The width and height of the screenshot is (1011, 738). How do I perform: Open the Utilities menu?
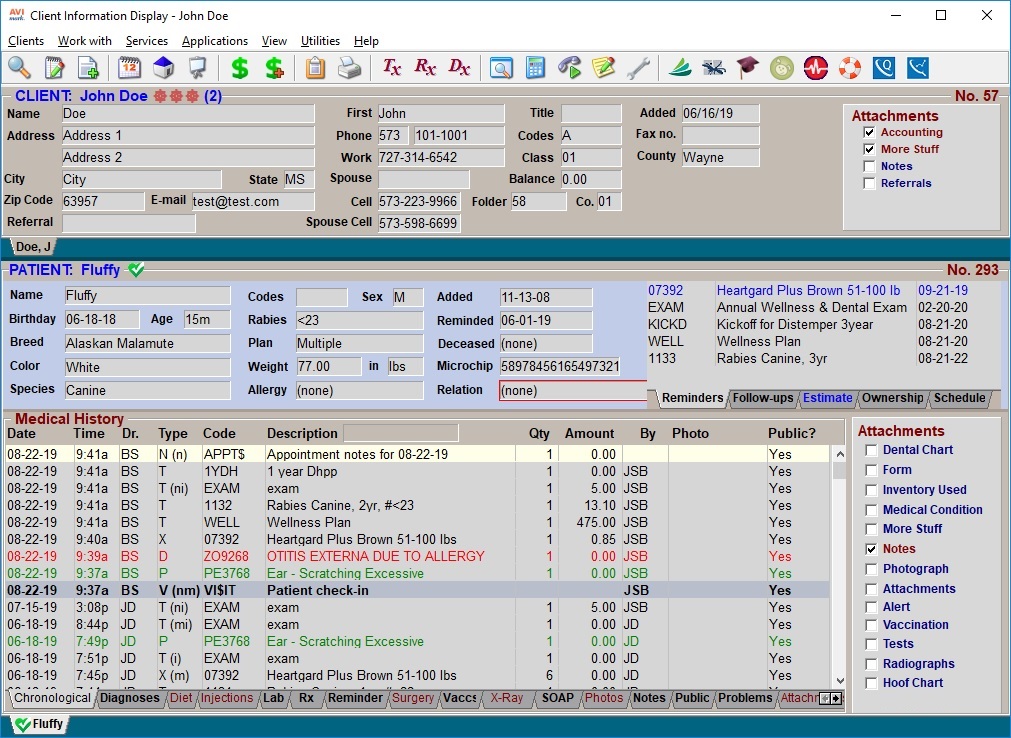click(x=320, y=41)
